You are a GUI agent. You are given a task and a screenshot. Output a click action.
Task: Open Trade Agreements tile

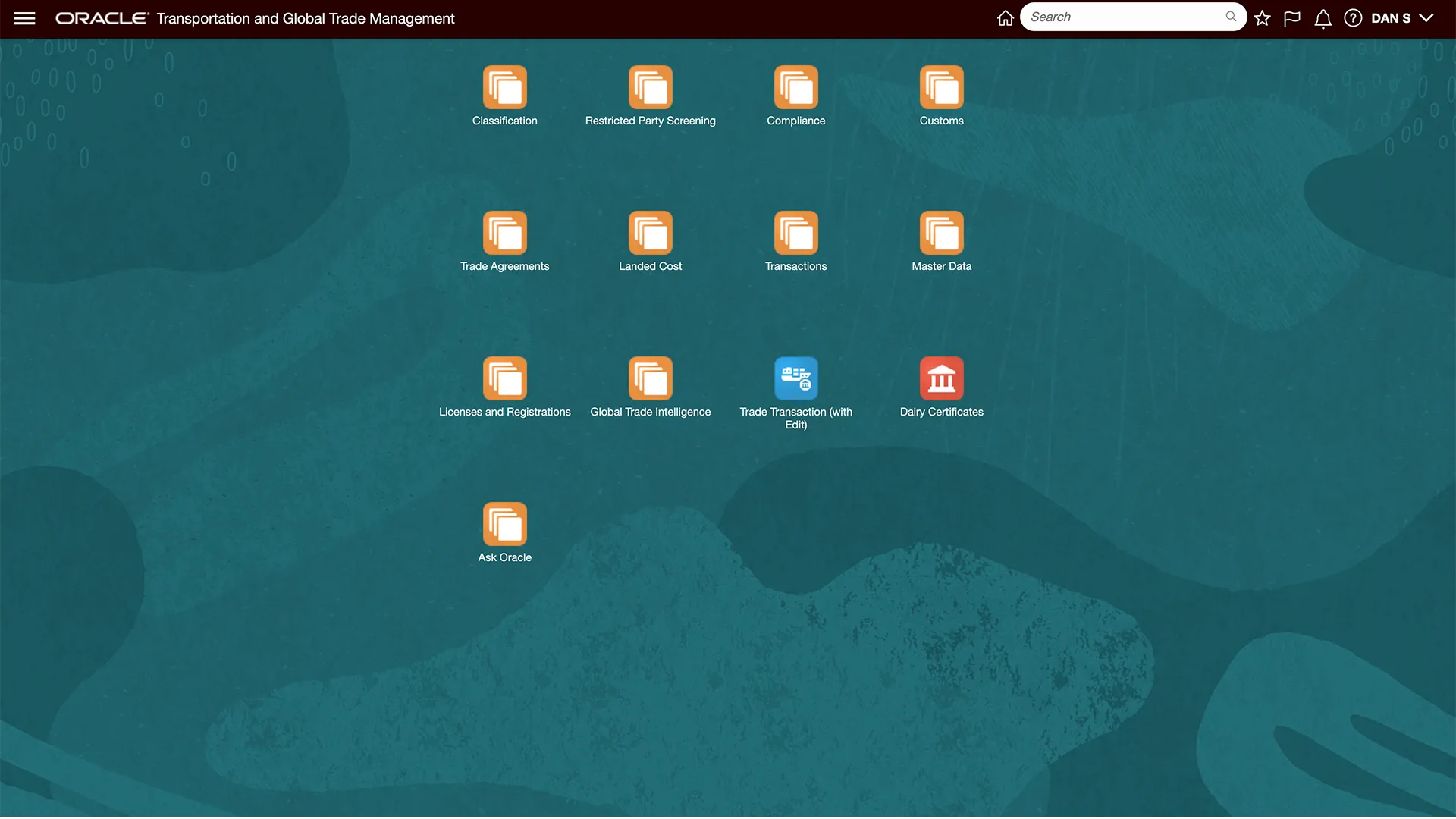click(x=504, y=233)
